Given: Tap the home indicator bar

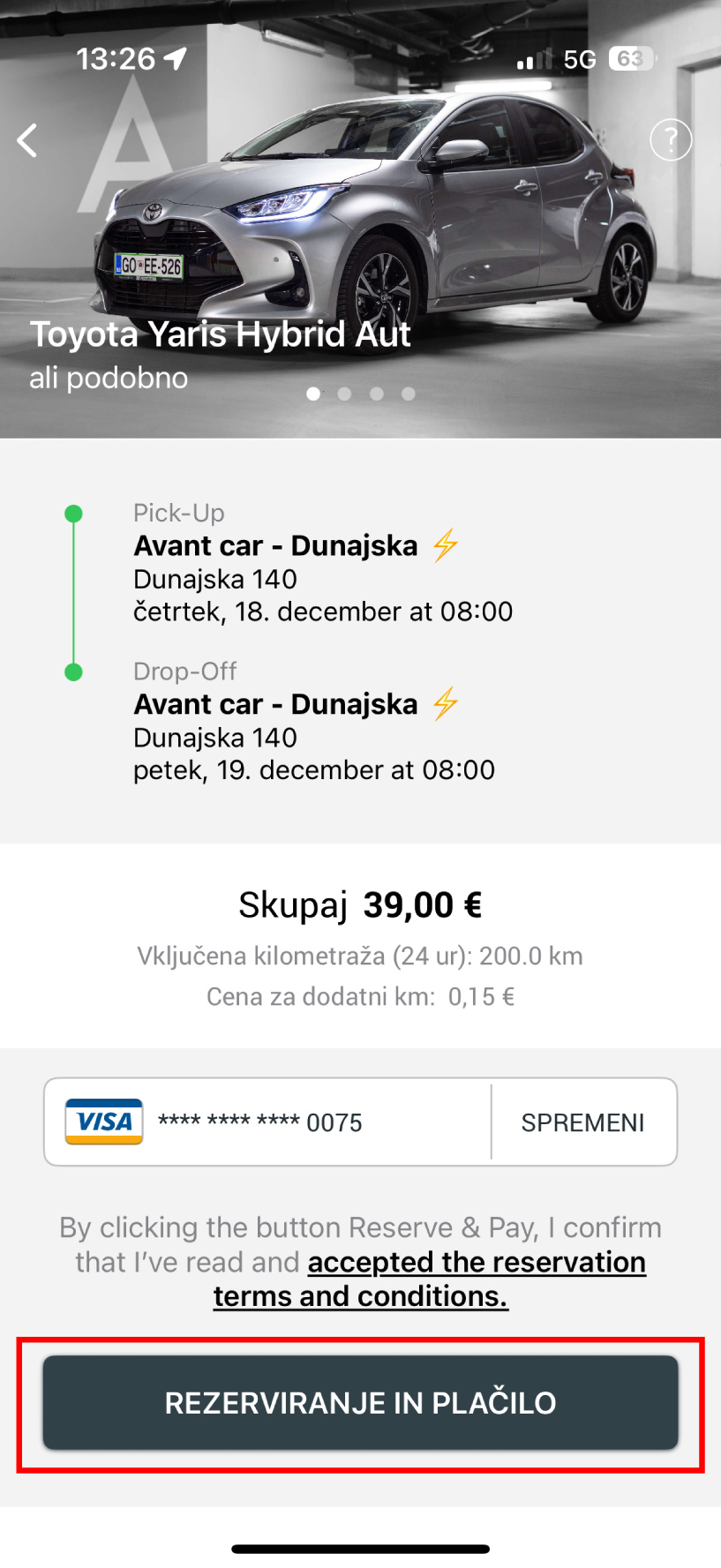Looking at the screenshot, I should pos(360,1549).
